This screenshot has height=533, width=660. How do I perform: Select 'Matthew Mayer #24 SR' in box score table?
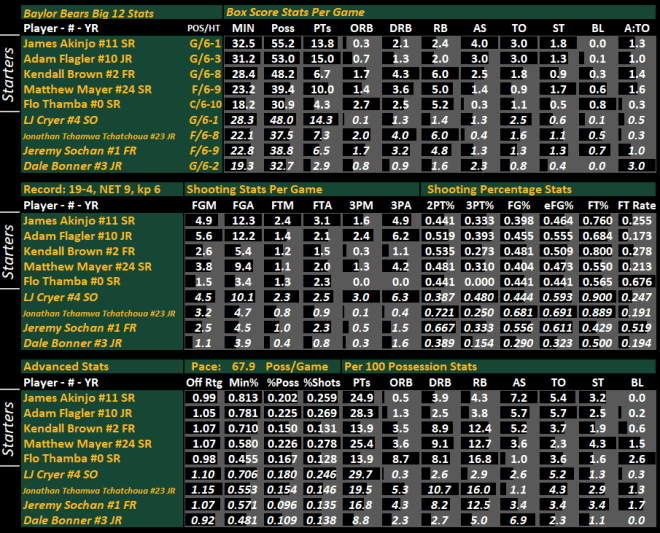[x=88, y=89]
